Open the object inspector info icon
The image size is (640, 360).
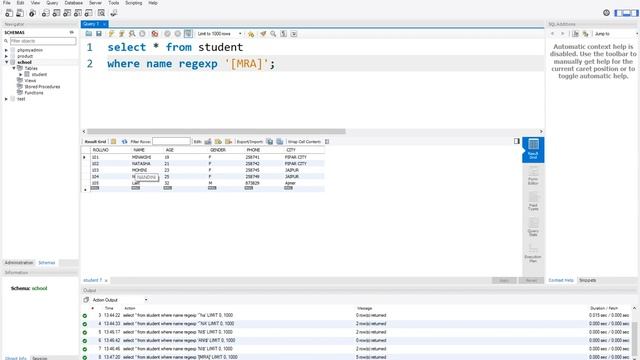[32, 13]
